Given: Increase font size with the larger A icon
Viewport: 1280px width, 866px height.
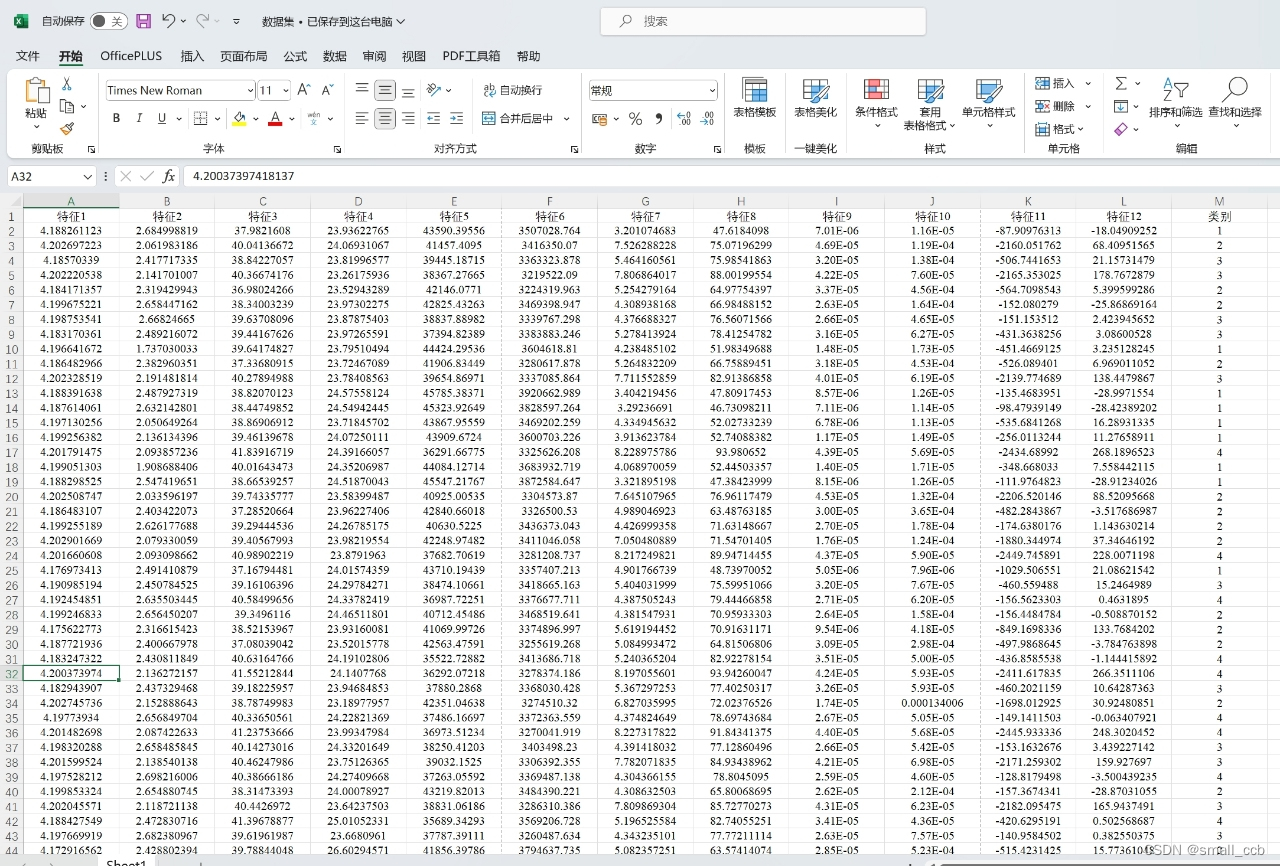Looking at the screenshot, I should tap(304, 90).
